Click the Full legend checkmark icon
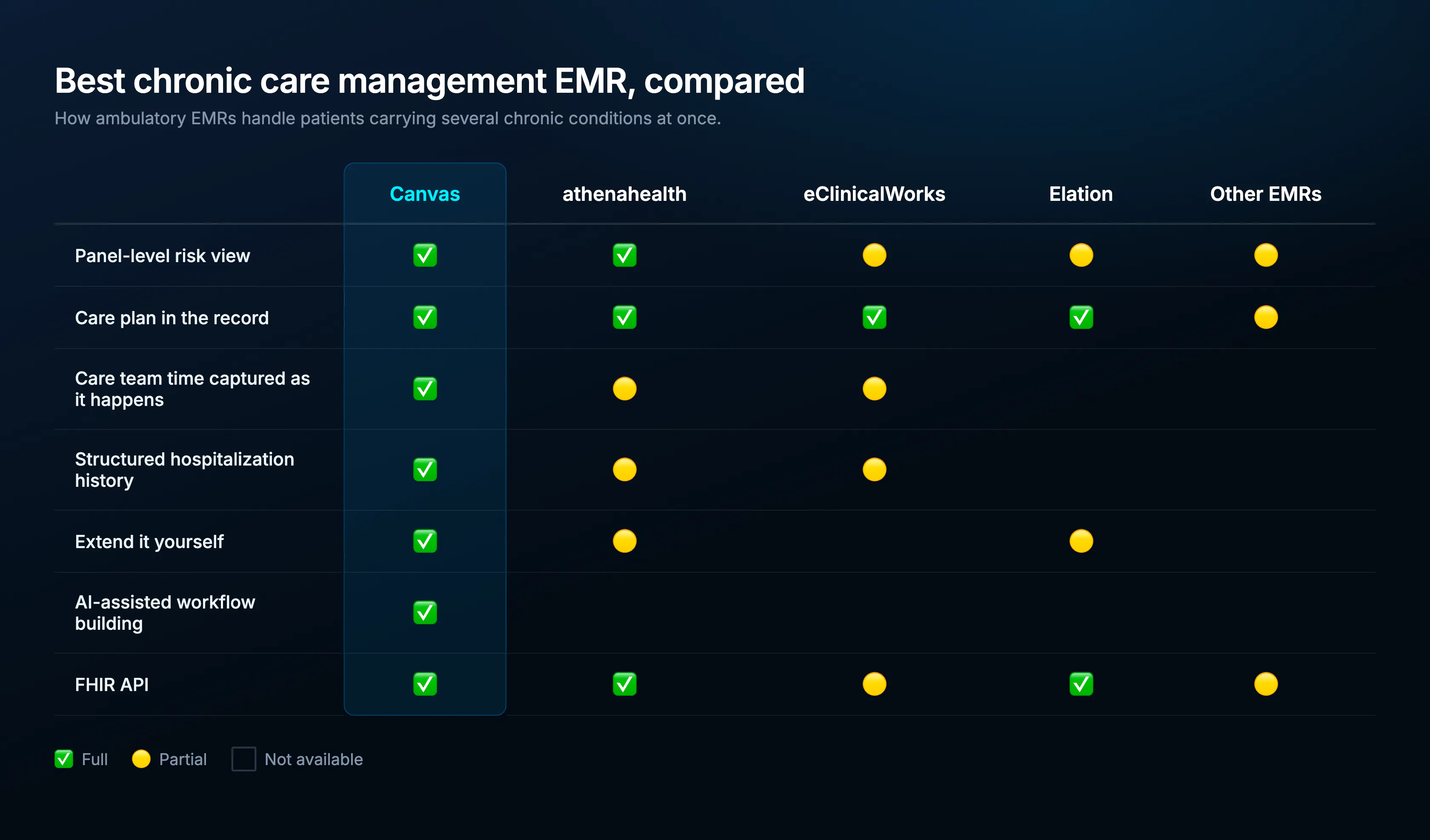 point(63,759)
